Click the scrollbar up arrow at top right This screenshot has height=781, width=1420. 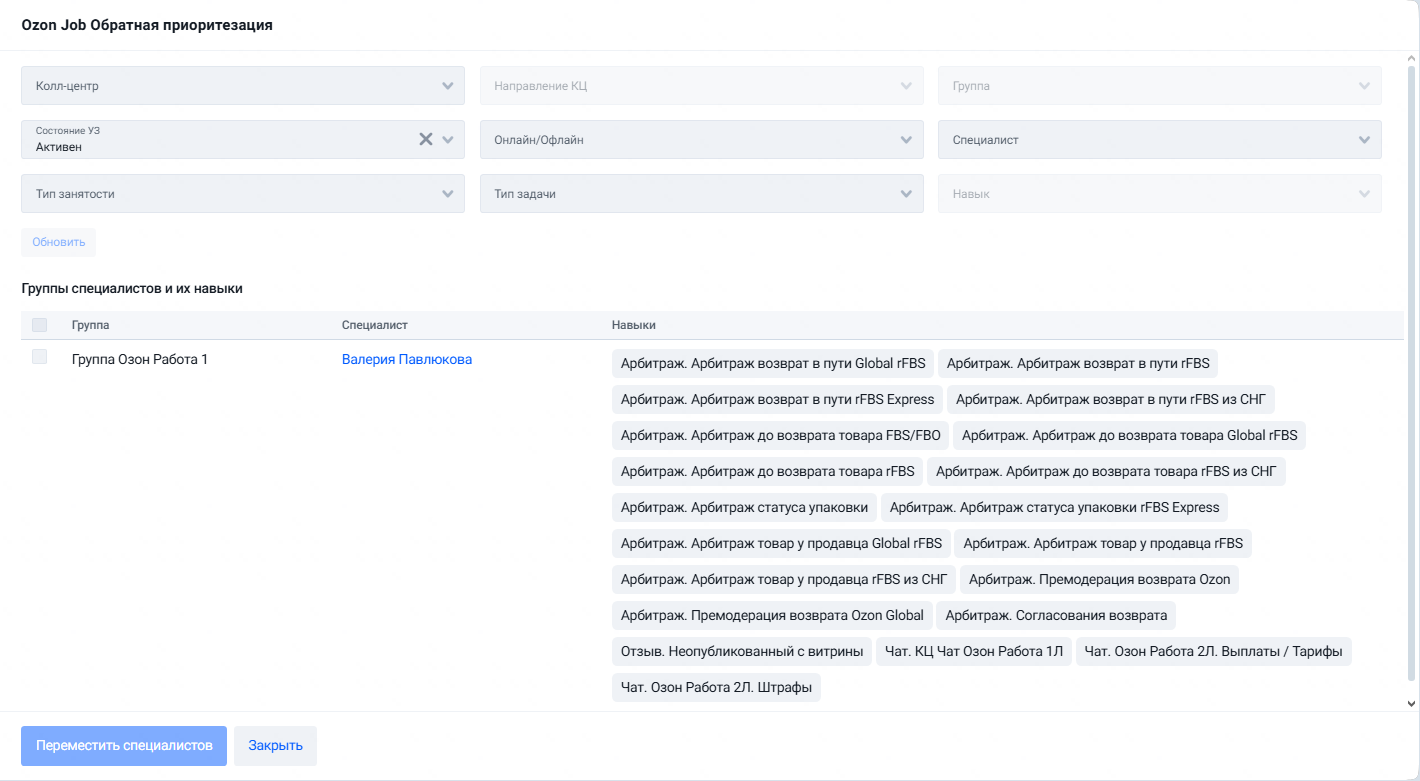[1410, 59]
